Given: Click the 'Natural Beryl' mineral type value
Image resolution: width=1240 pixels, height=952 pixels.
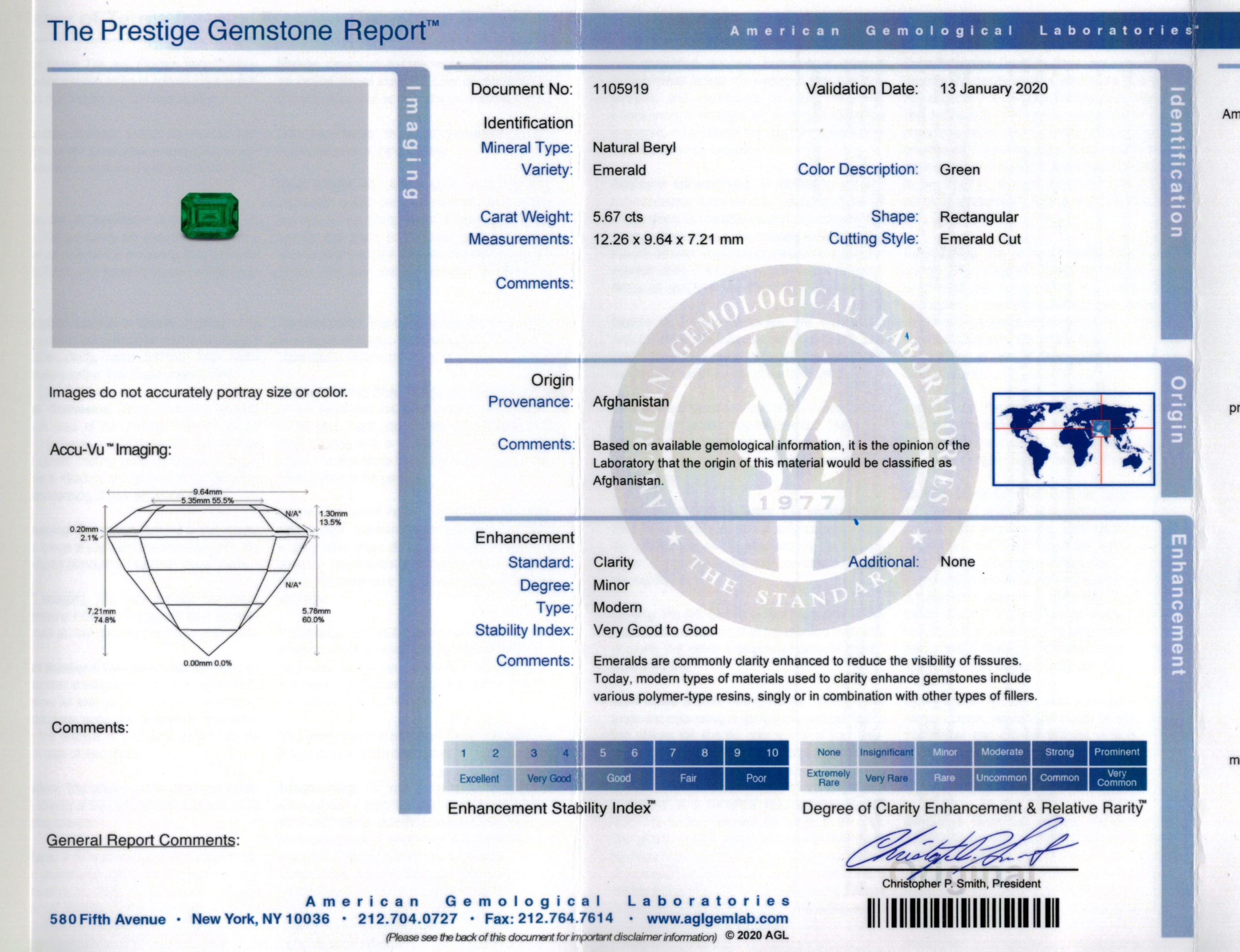Looking at the screenshot, I should (x=634, y=147).
